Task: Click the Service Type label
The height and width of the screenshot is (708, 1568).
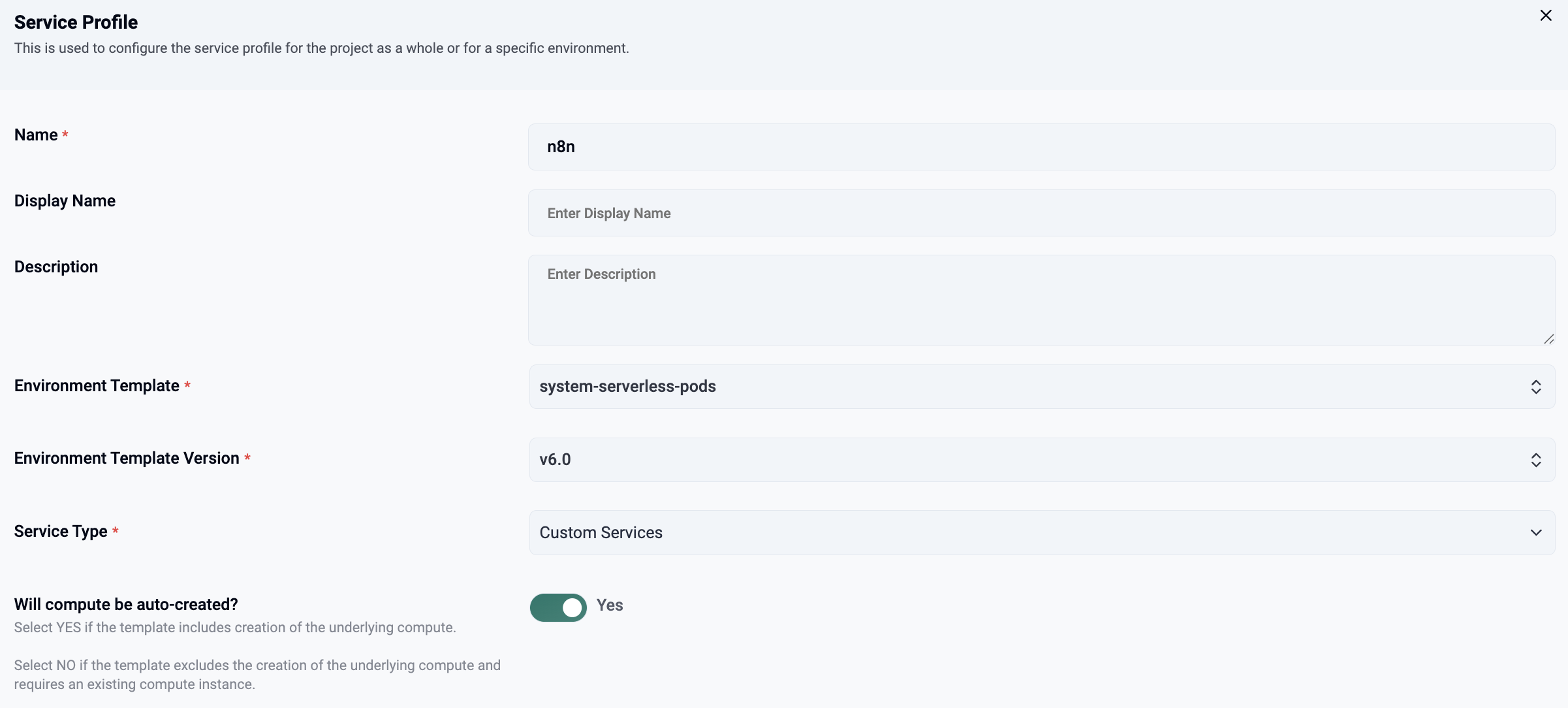Action: coord(61,532)
